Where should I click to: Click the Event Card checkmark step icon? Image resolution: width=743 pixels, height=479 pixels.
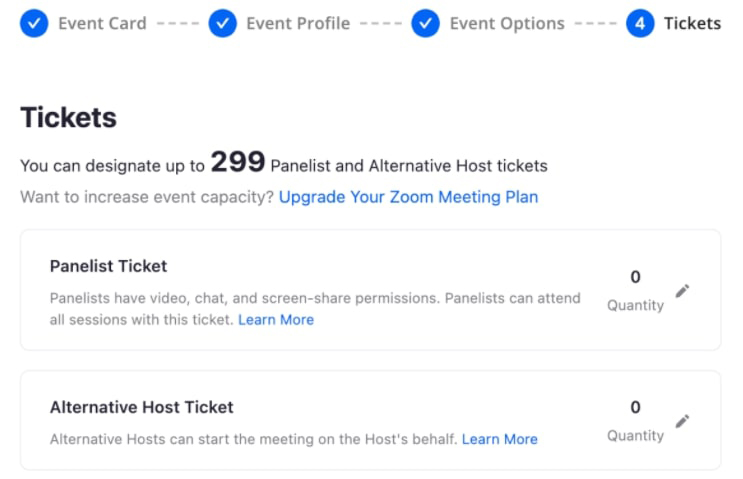pyautogui.click(x=34, y=23)
